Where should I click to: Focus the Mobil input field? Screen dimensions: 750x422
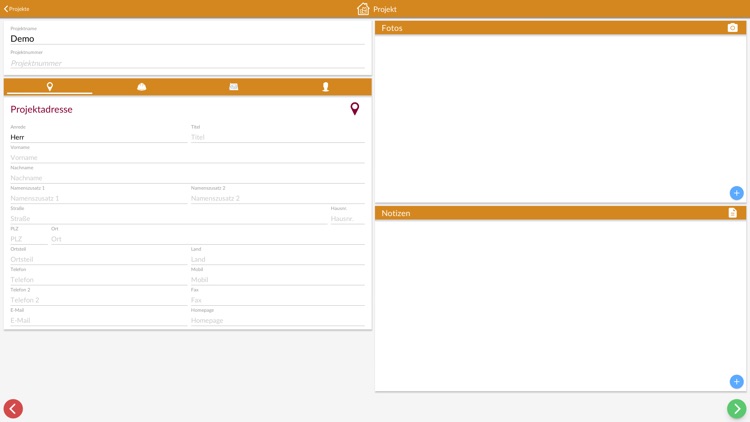click(278, 279)
